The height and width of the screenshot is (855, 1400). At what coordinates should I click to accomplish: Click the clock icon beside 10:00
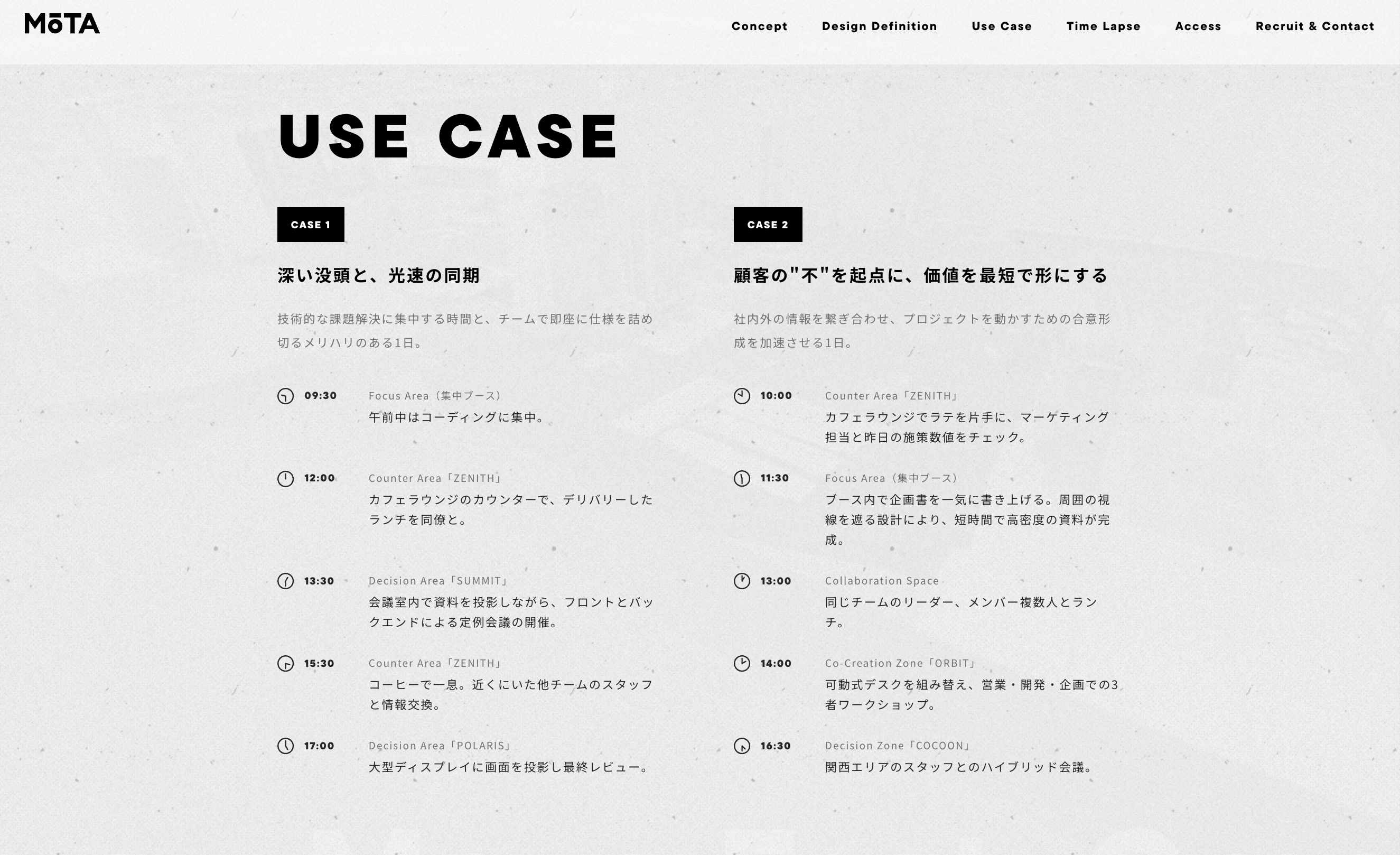pos(742,396)
